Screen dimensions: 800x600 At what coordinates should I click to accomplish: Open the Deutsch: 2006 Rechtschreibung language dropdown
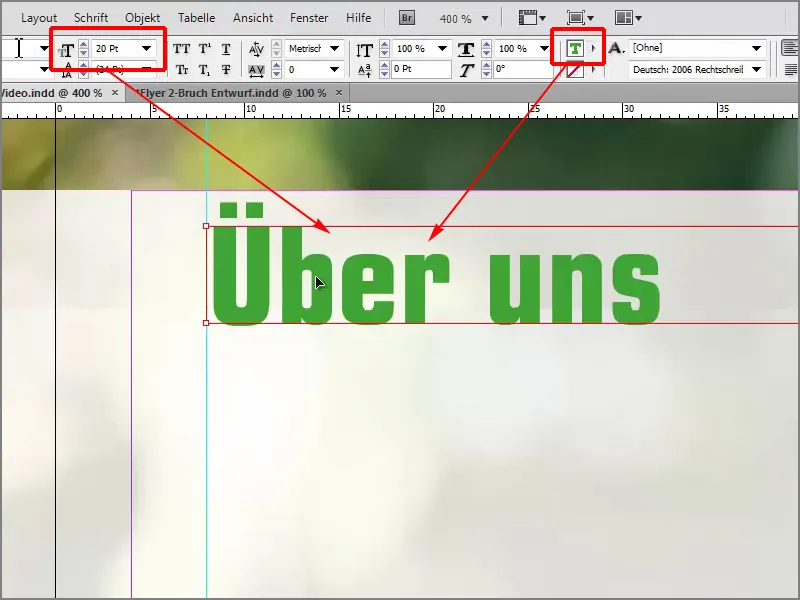click(x=757, y=69)
